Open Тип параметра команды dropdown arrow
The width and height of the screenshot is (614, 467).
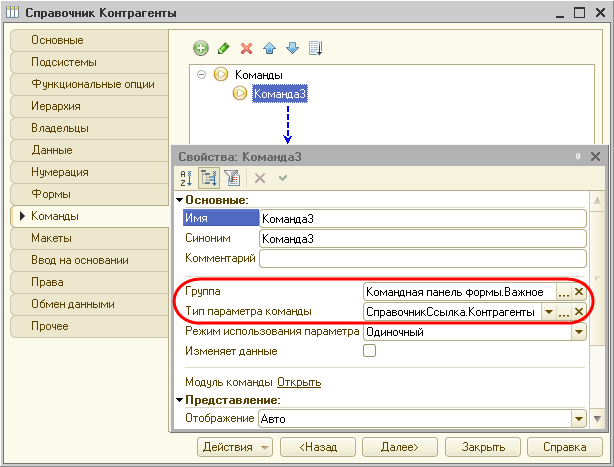click(x=548, y=312)
